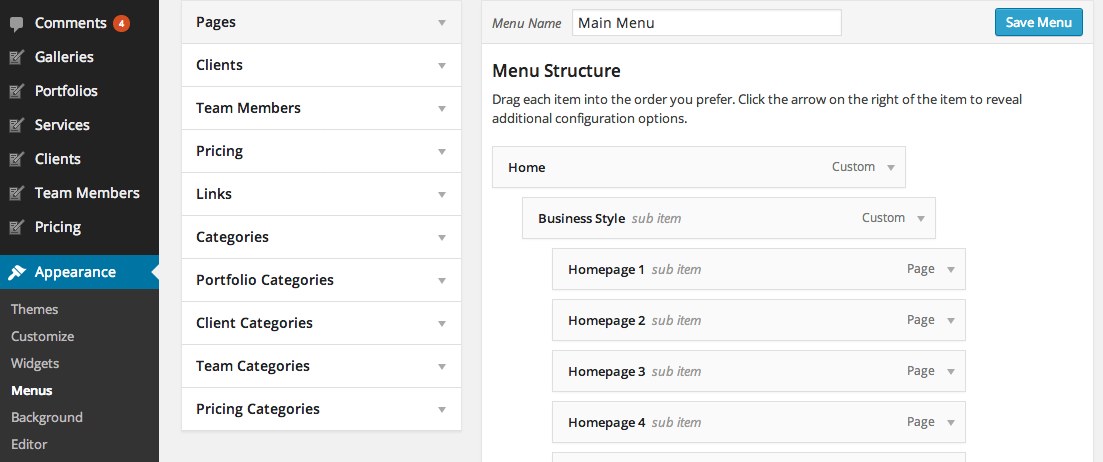Open the Widgets submenu page
This screenshot has width=1103, height=462.
(x=35, y=363)
